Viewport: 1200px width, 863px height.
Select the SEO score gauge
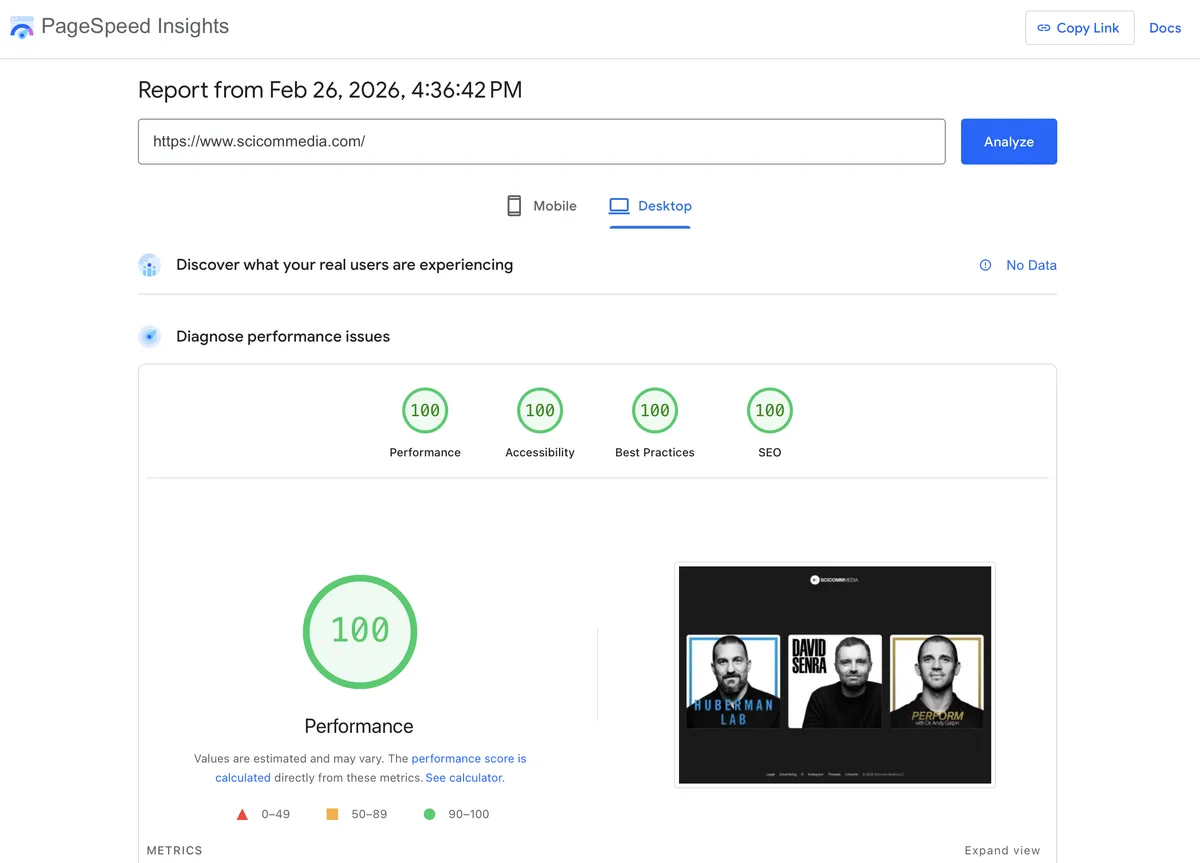[x=769, y=410]
